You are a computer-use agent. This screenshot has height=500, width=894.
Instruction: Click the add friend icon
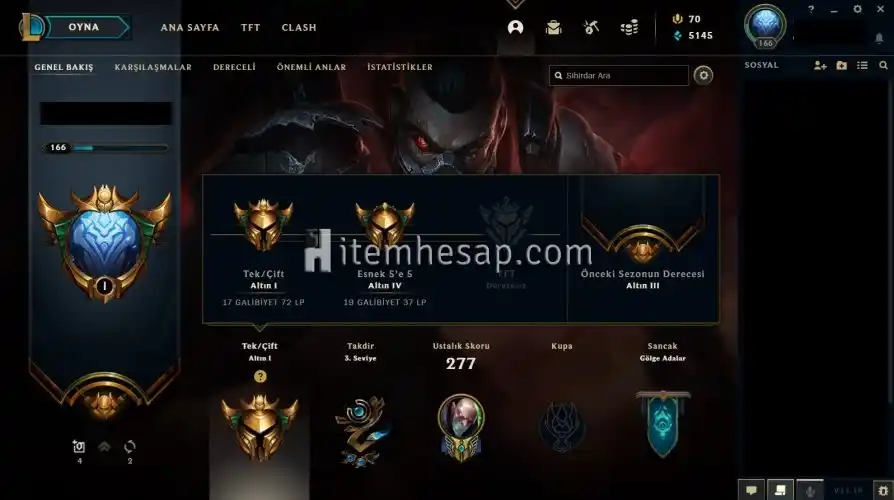pos(820,66)
